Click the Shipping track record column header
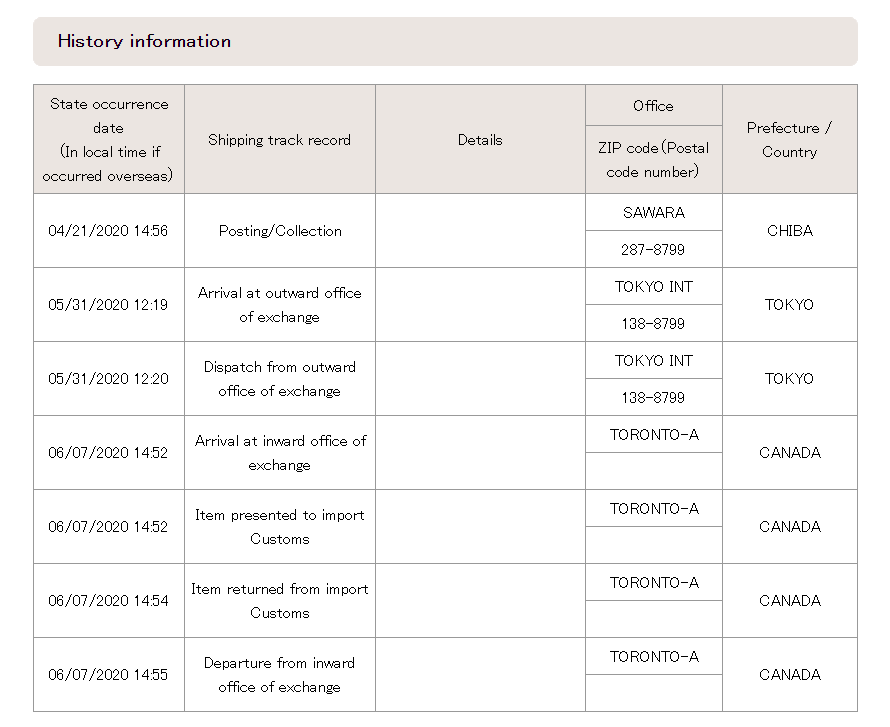890x727 pixels. pyautogui.click(x=280, y=140)
